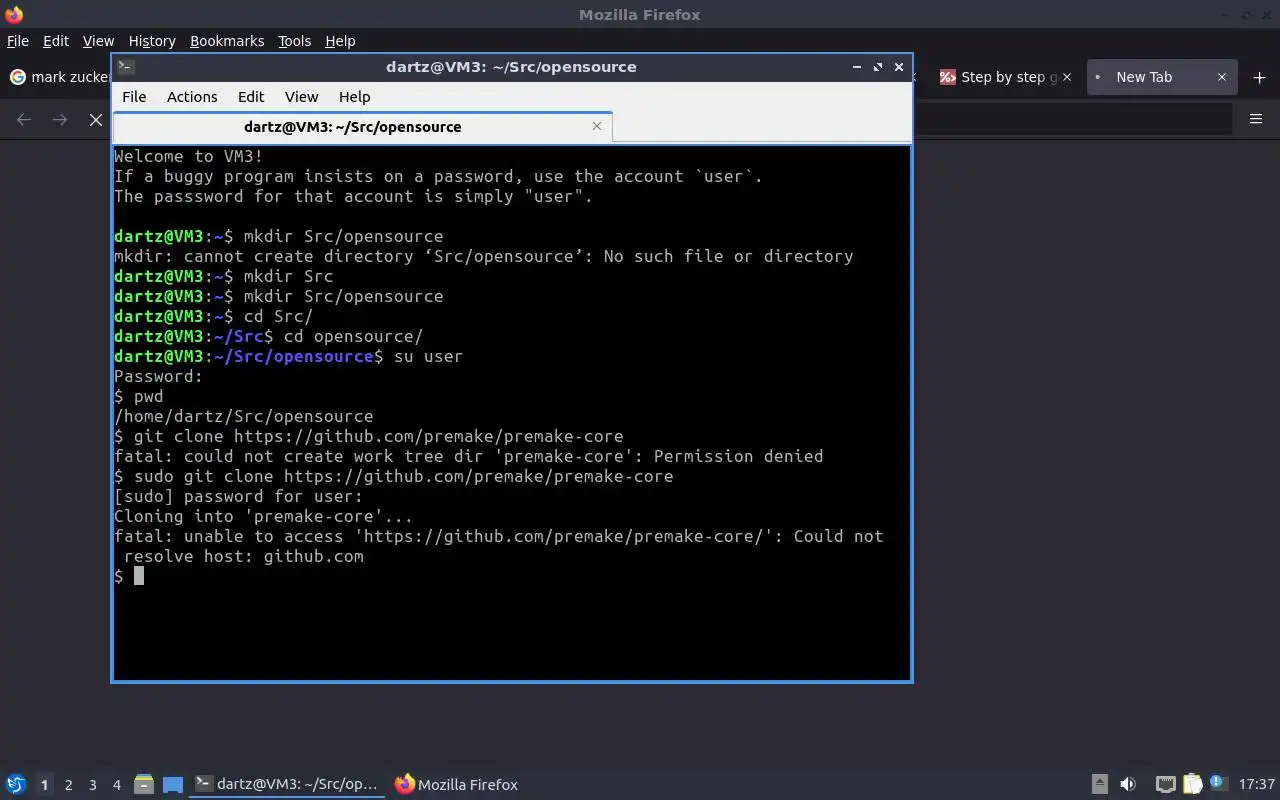Image resolution: width=1280 pixels, height=800 pixels.
Task: Click the removable media eject icon
Action: coord(1099,784)
